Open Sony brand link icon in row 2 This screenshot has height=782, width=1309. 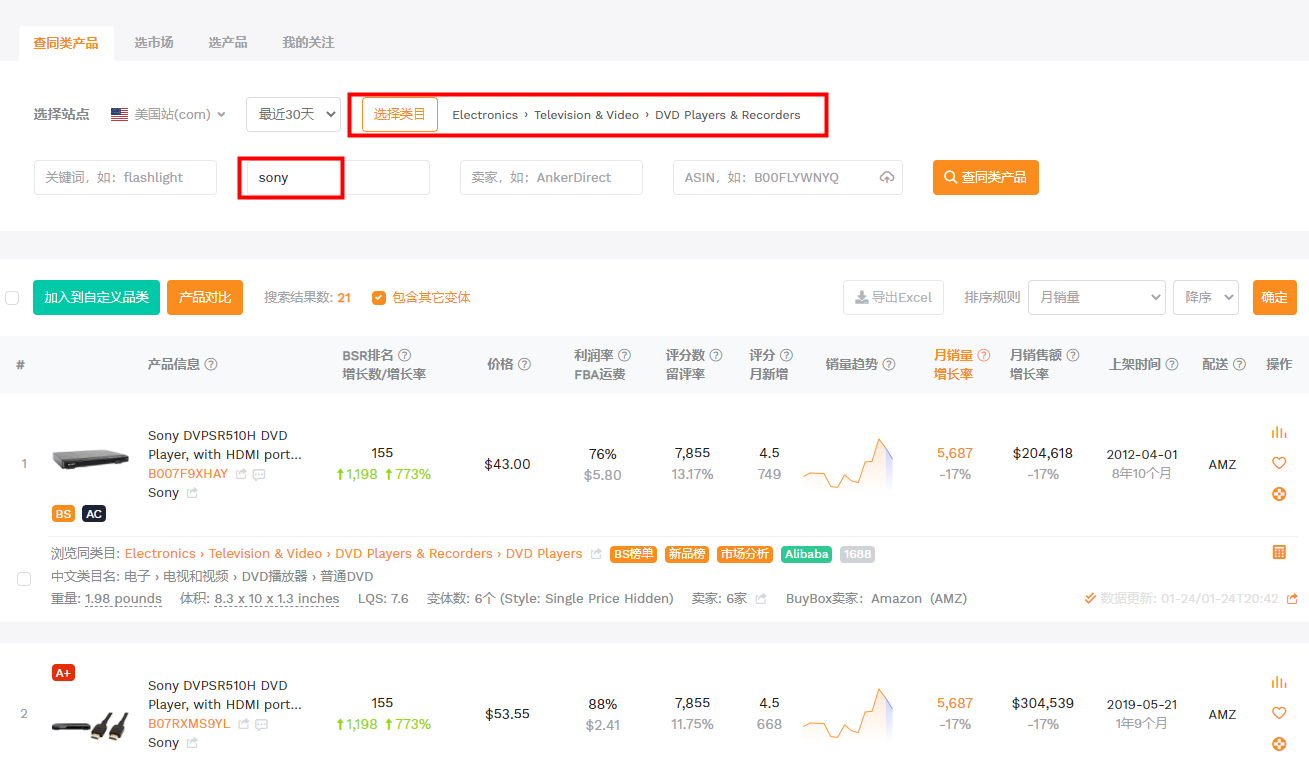coord(192,743)
